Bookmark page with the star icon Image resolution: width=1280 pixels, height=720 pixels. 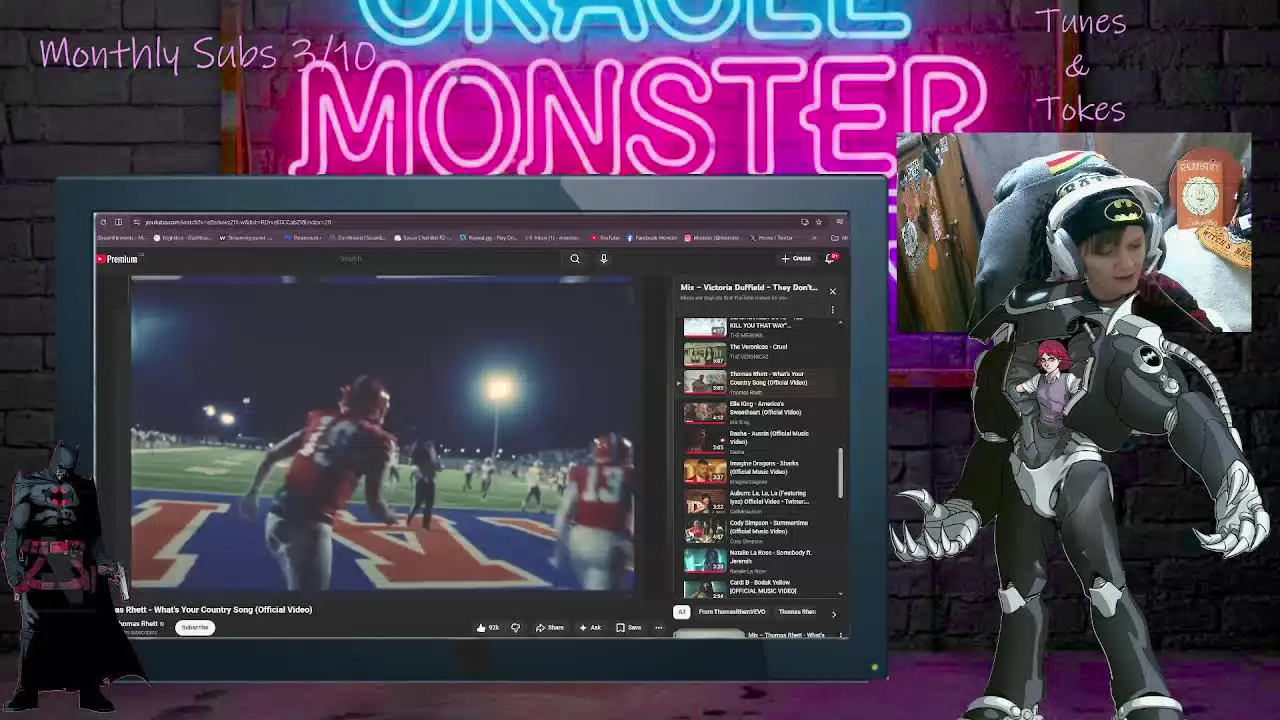click(x=819, y=222)
